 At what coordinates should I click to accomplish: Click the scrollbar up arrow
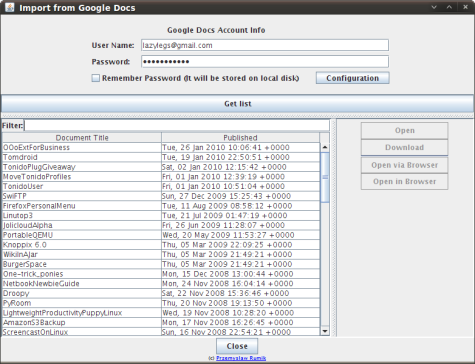[325, 147]
